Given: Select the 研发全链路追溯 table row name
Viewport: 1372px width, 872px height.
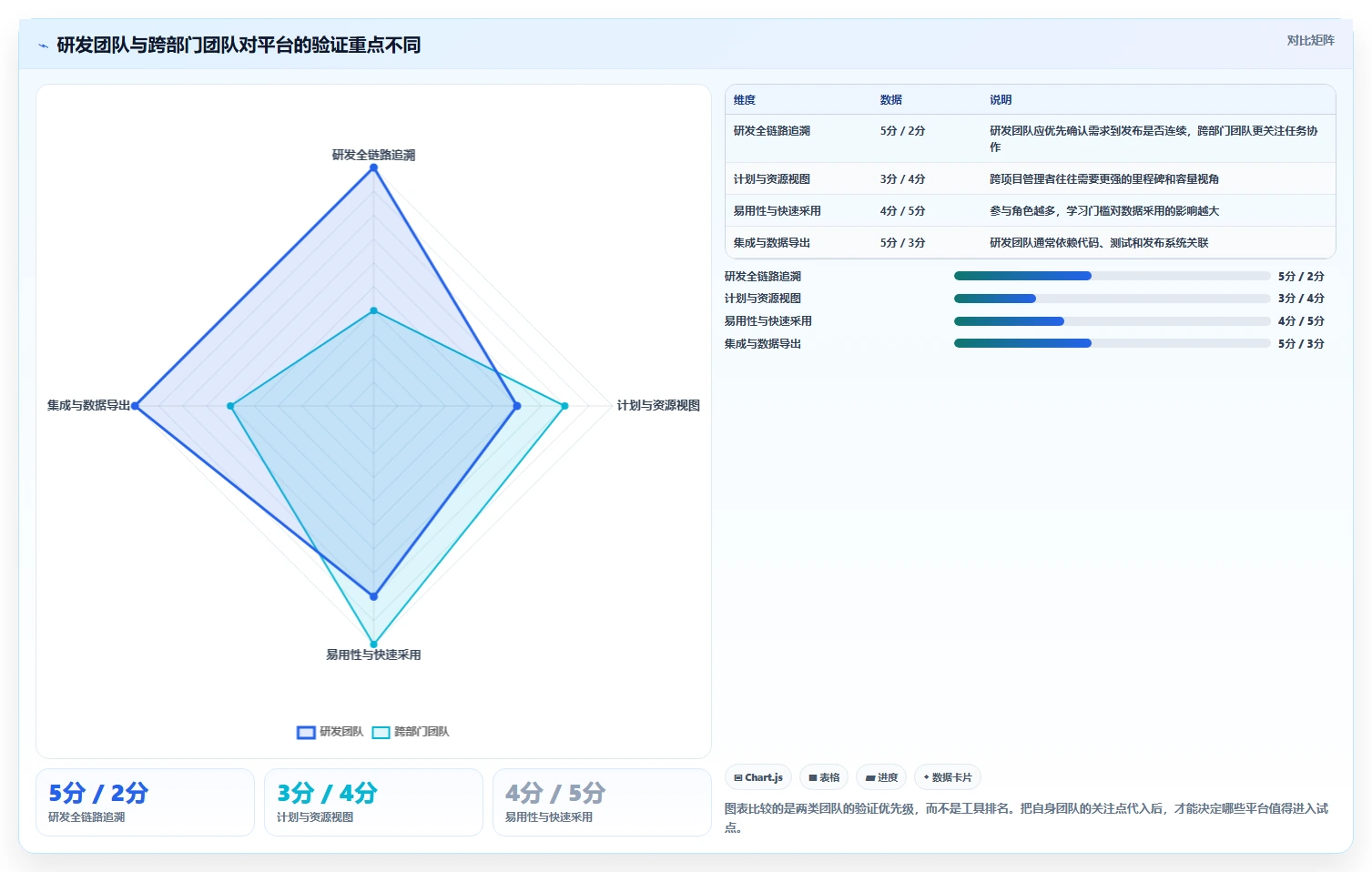Looking at the screenshot, I should [x=772, y=131].
